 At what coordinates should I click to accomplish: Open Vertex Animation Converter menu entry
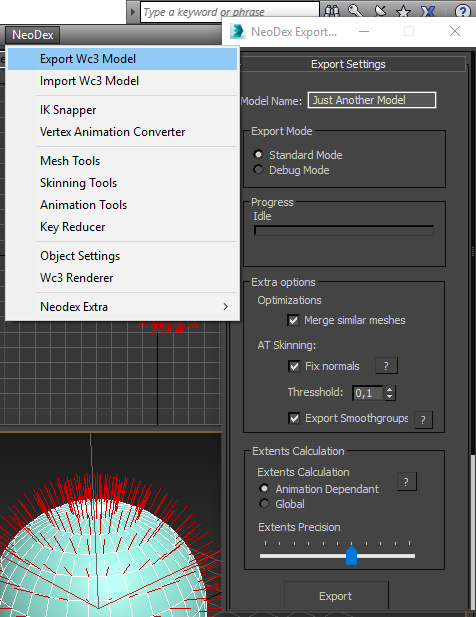click(x=122, y=132)
